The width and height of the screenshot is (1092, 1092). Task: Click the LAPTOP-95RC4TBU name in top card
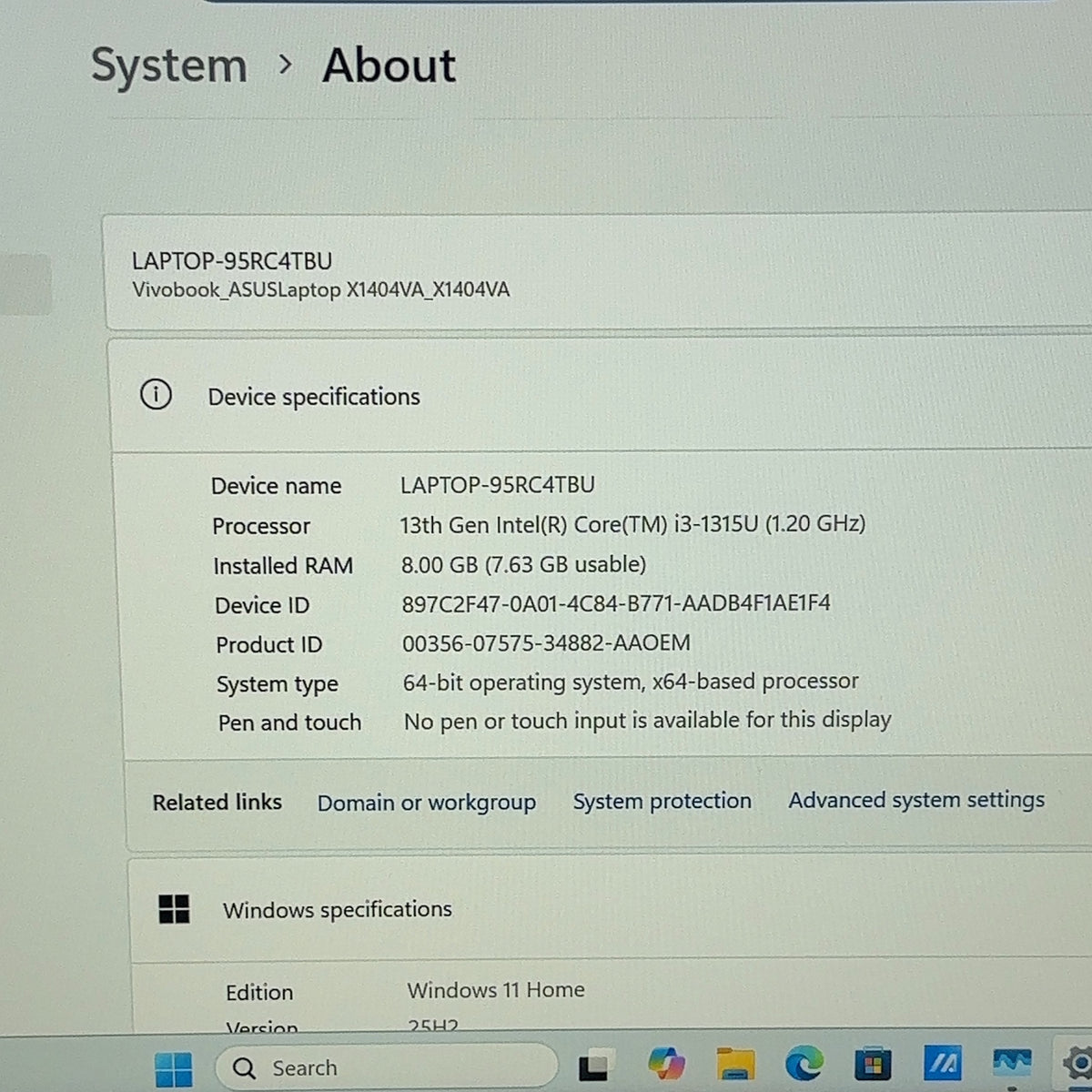(232, 261)
